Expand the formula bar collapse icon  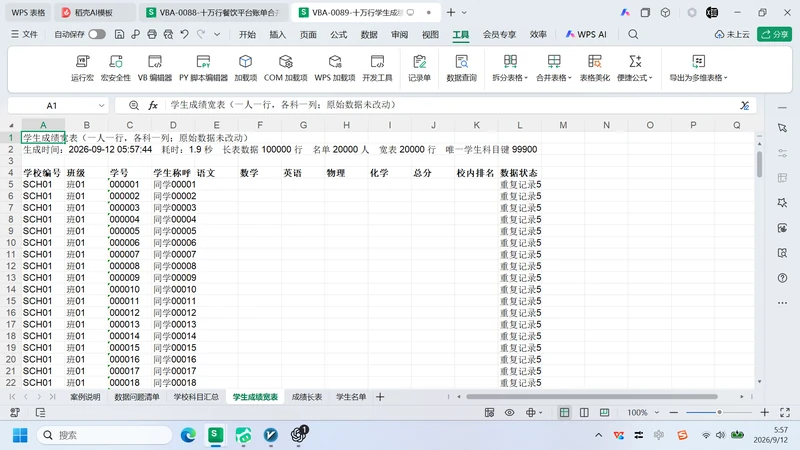(745, 105)
